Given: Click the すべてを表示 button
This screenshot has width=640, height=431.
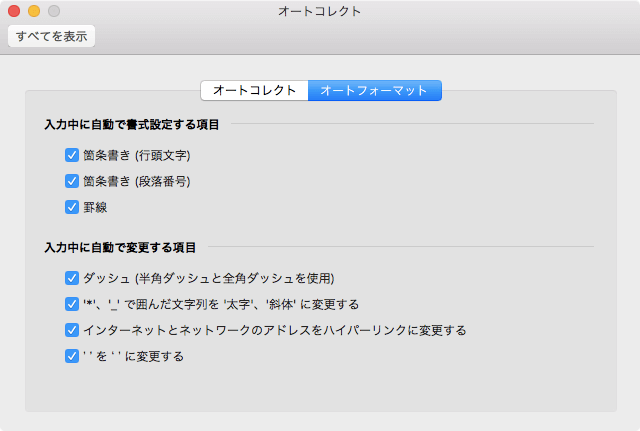Looking at the screenshot, I should pos(51,36).
